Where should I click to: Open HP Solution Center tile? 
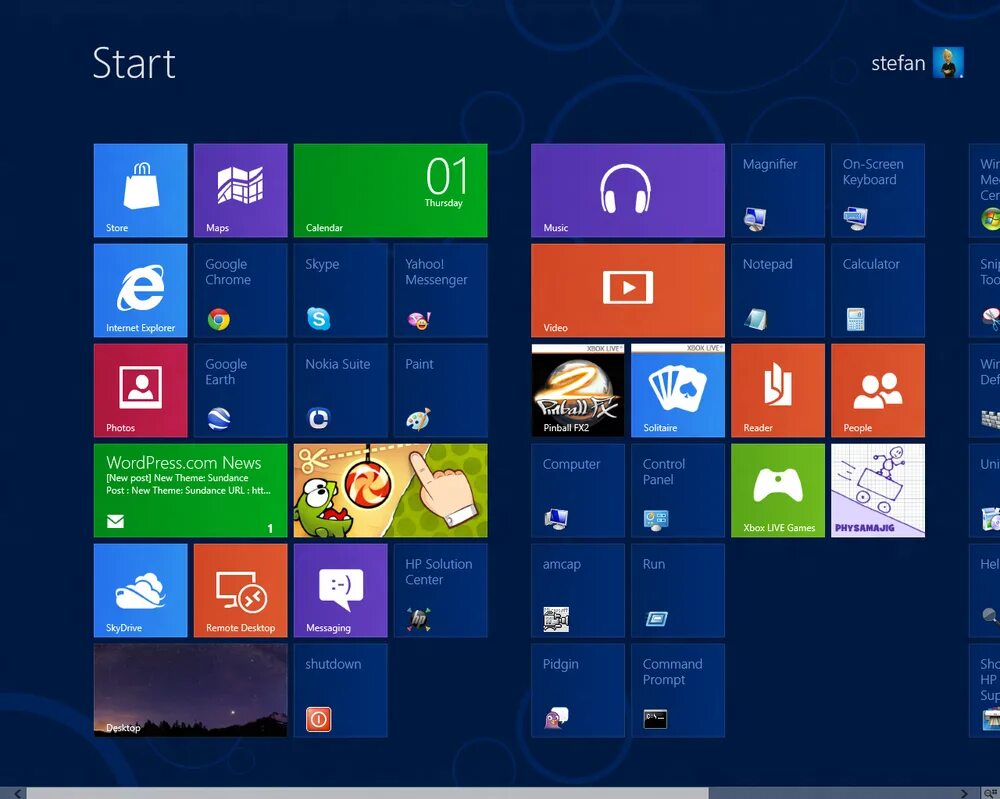[x=441, y=590]
